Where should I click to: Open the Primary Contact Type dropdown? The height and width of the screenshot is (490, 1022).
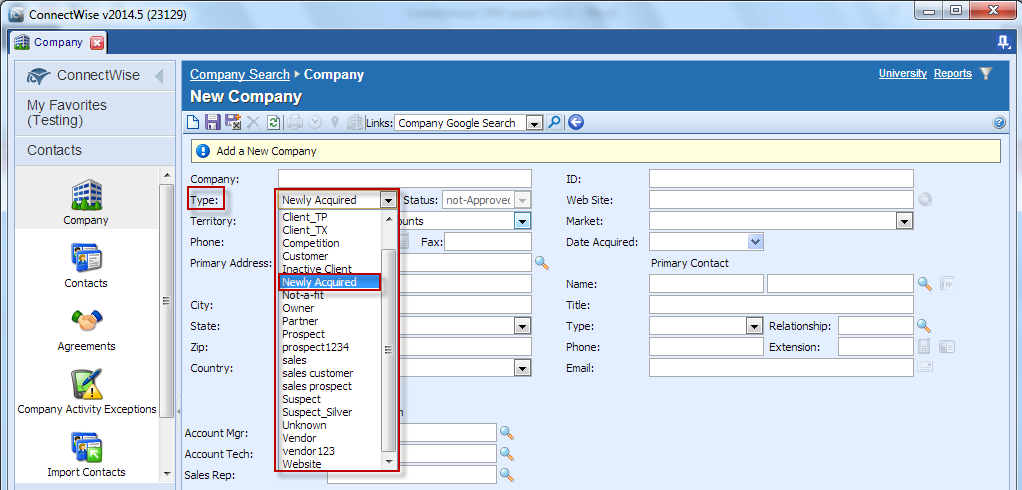754,325
